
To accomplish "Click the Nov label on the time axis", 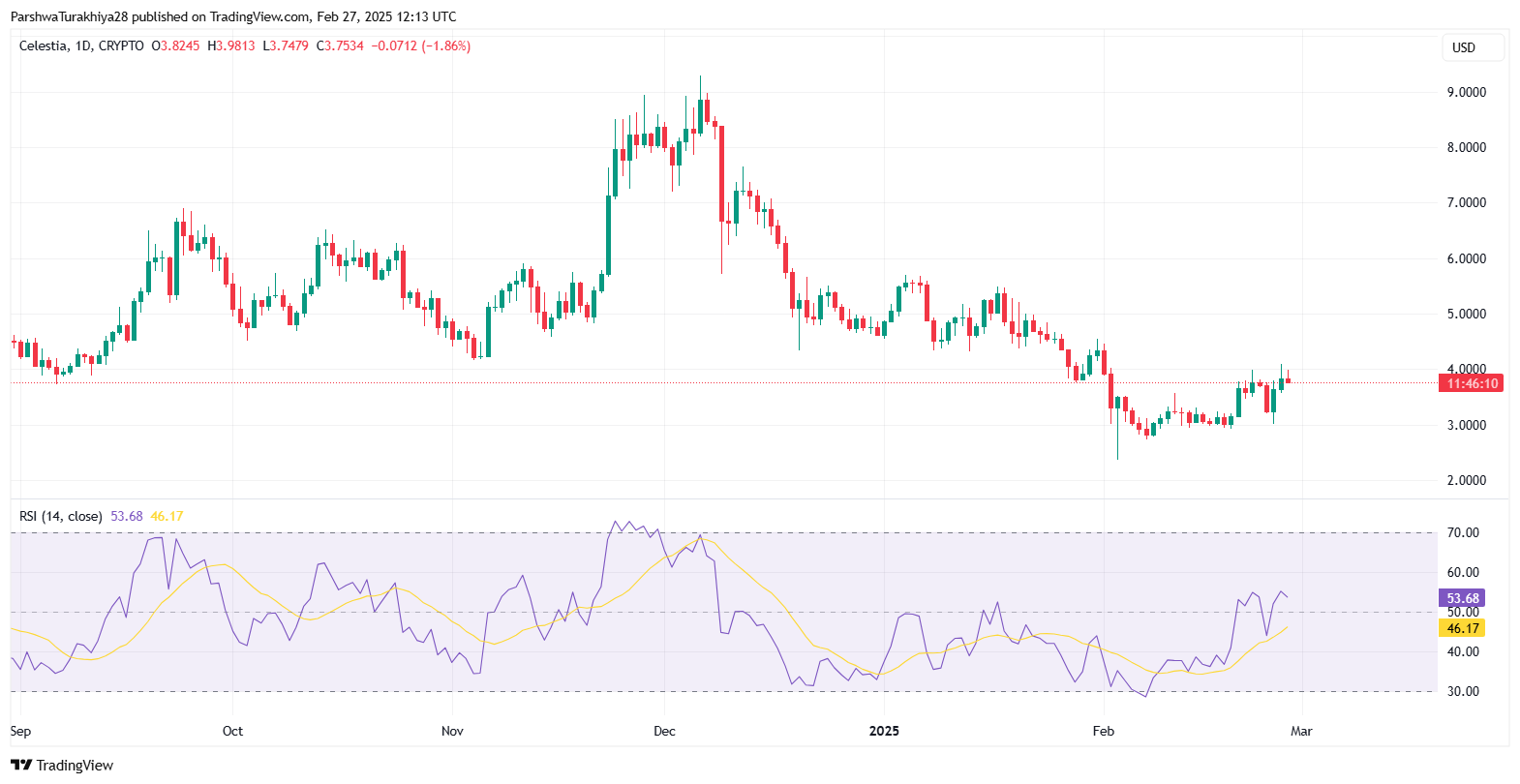I will click(452, 731).
